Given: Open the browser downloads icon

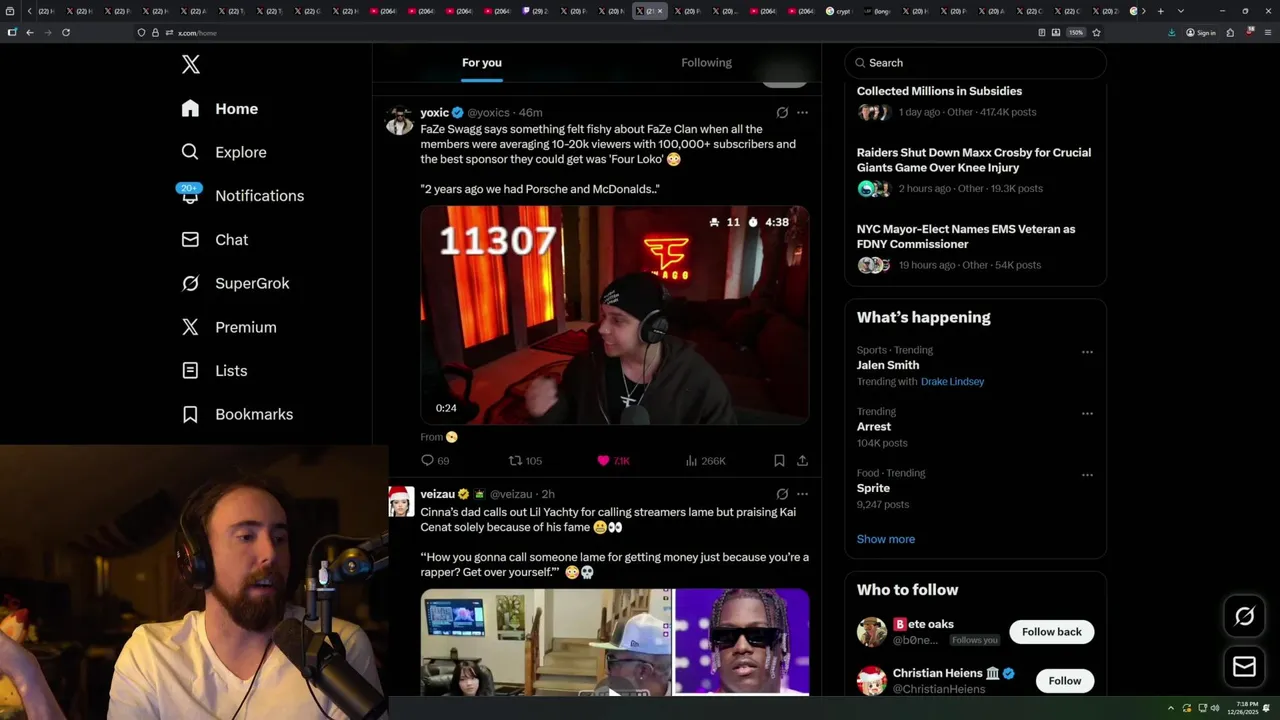Looking at the screenshot, I should pos(1171,33).
